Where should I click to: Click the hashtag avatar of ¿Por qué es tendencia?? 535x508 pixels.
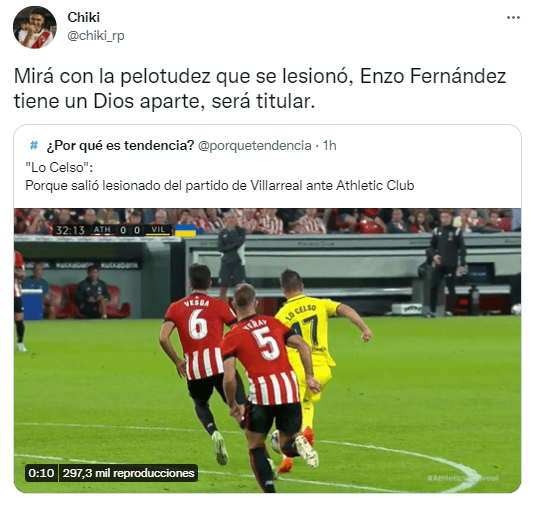click(33, 145)
